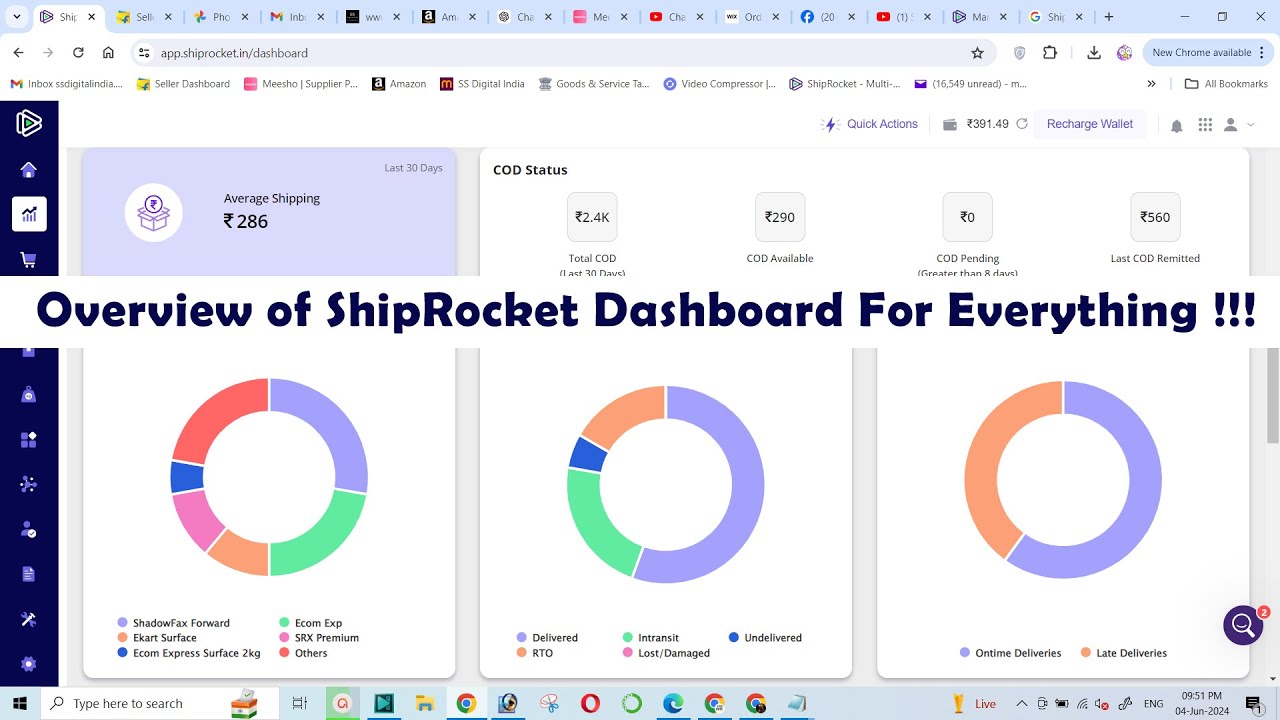Click the sidebar icon below the banner
Viewport: 1280px width, 720px height.
(x=29, y=352)
